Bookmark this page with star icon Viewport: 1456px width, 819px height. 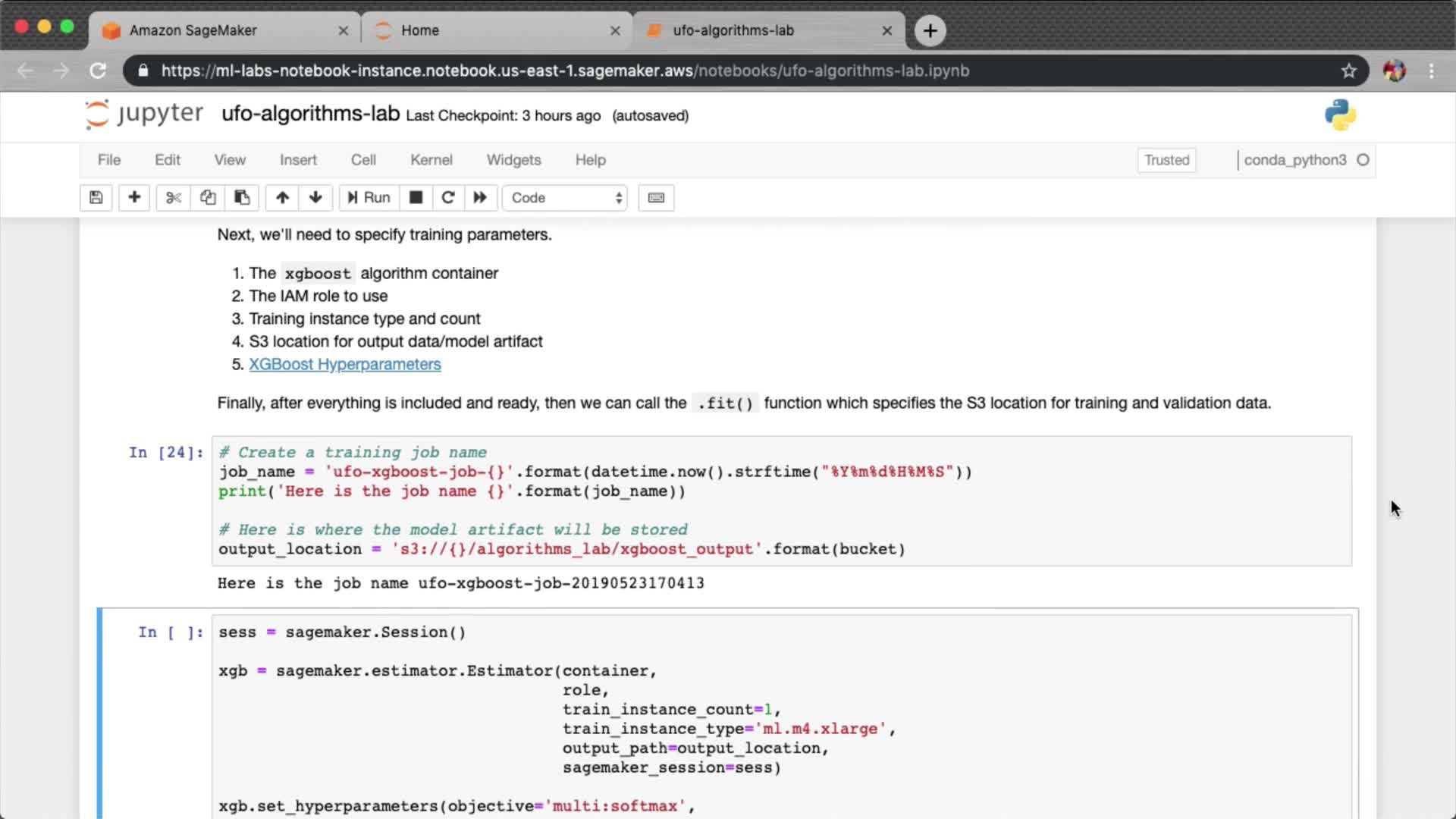(1348, 71)
